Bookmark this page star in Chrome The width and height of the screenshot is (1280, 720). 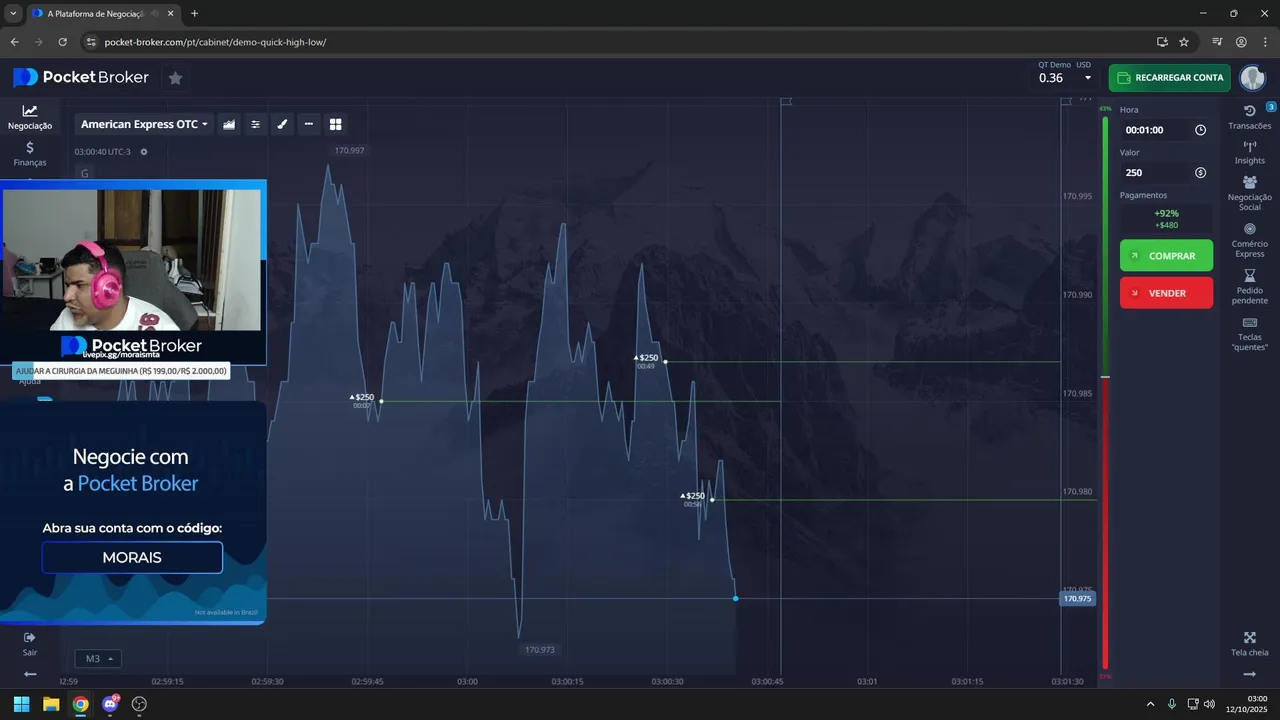pos(1184,42)
